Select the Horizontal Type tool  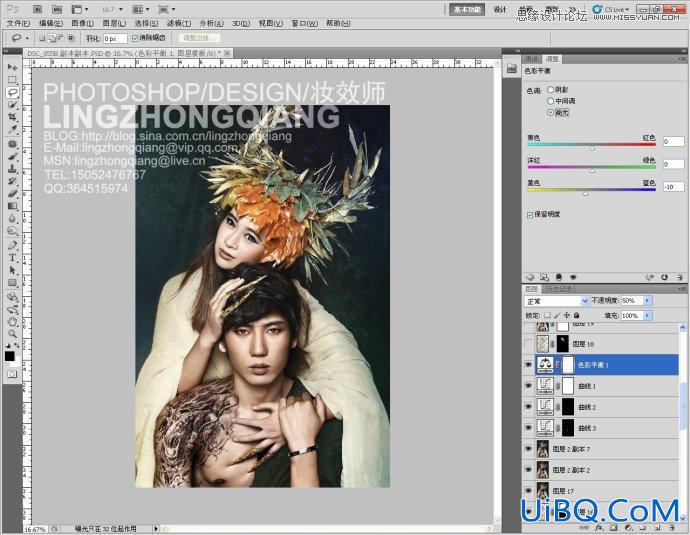pyautogui.click(x=12, y=258)
